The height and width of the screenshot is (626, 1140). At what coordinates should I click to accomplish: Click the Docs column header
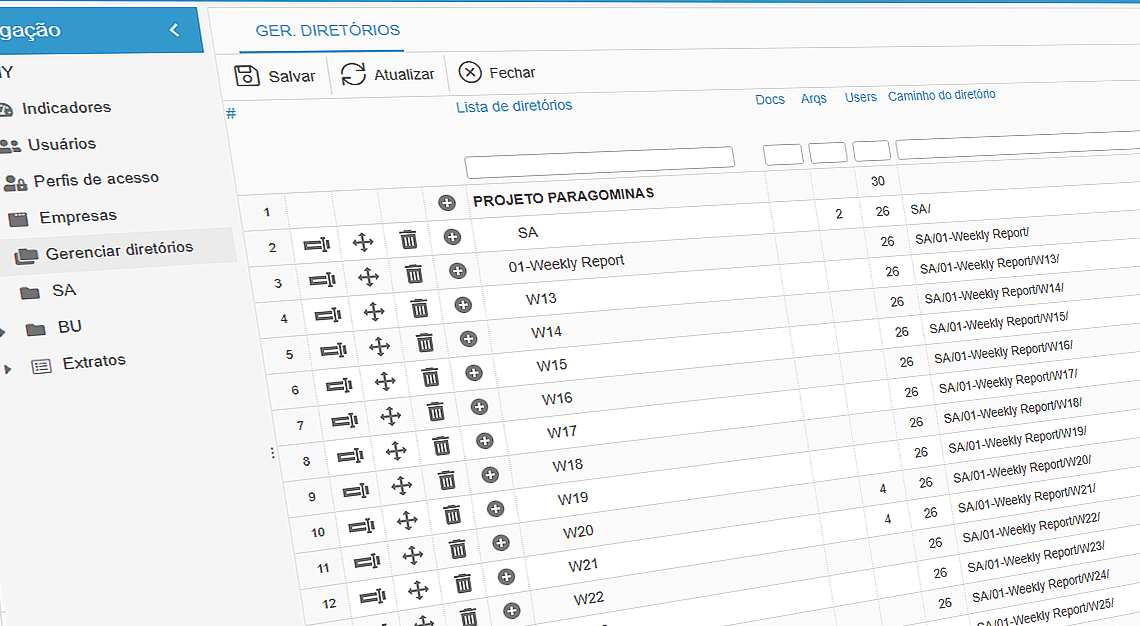pyautogui.click(x=770, y=100)
